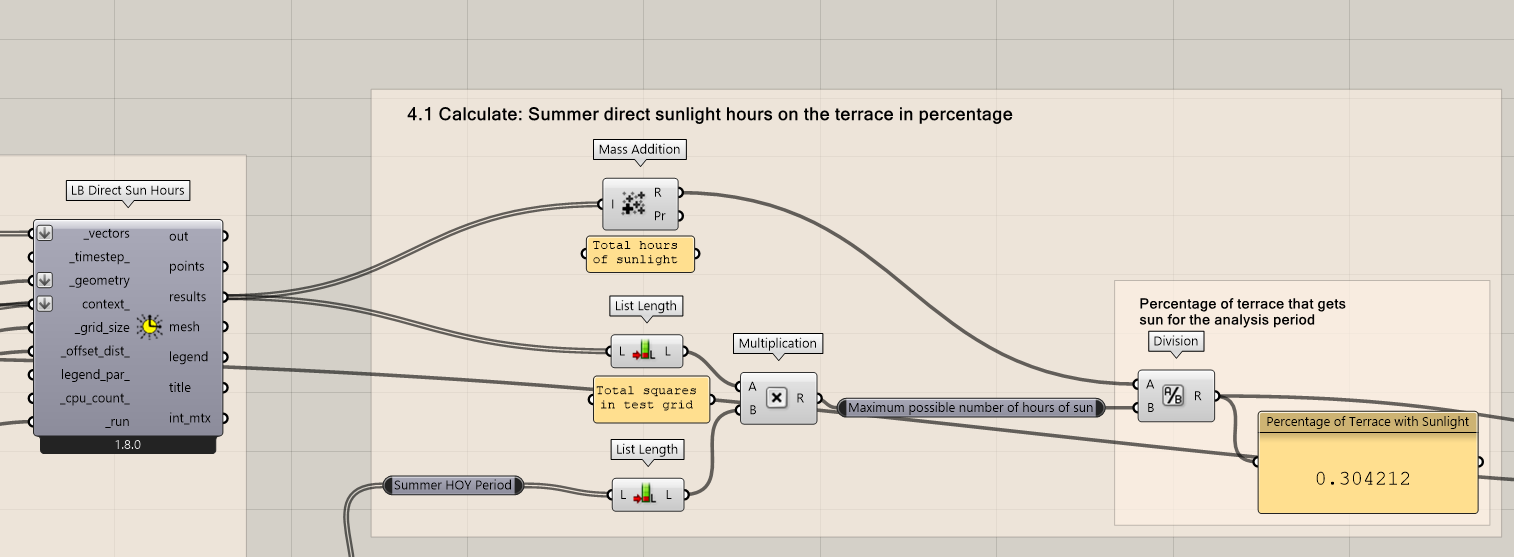The width and height of the screenshot is (1514, 557).
Task: Click the out output on LB Direct Sun Hours
Action: pyautogui.click(x=178, y=237)
